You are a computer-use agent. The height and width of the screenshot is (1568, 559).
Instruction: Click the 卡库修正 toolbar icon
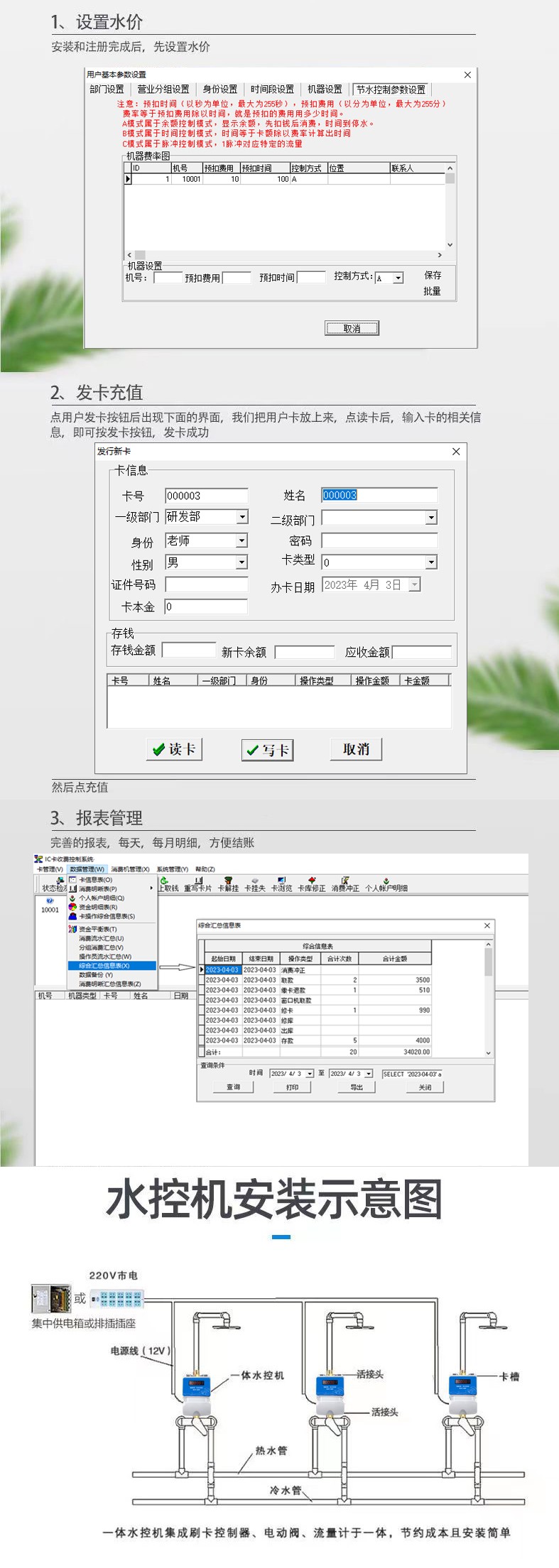pyautogui.click(x=311, y=884)
